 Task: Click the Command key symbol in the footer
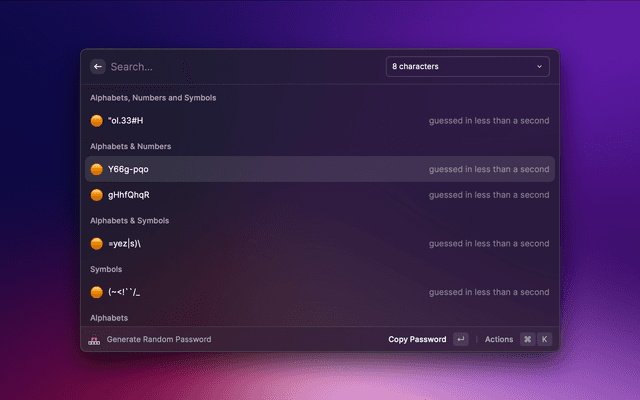point(527,340)
